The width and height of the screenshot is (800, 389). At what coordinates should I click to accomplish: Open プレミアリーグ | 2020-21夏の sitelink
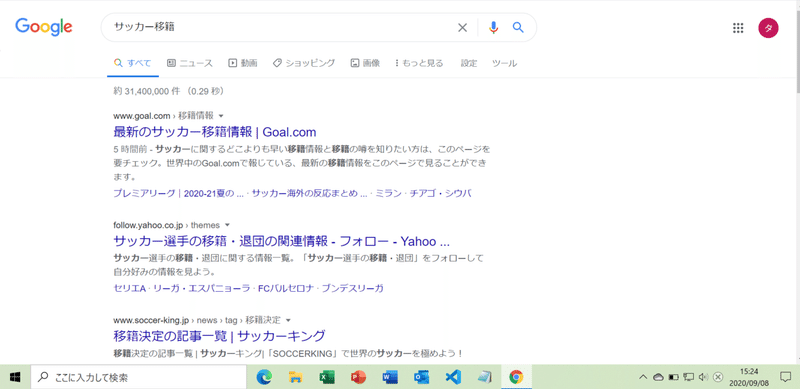179,193
